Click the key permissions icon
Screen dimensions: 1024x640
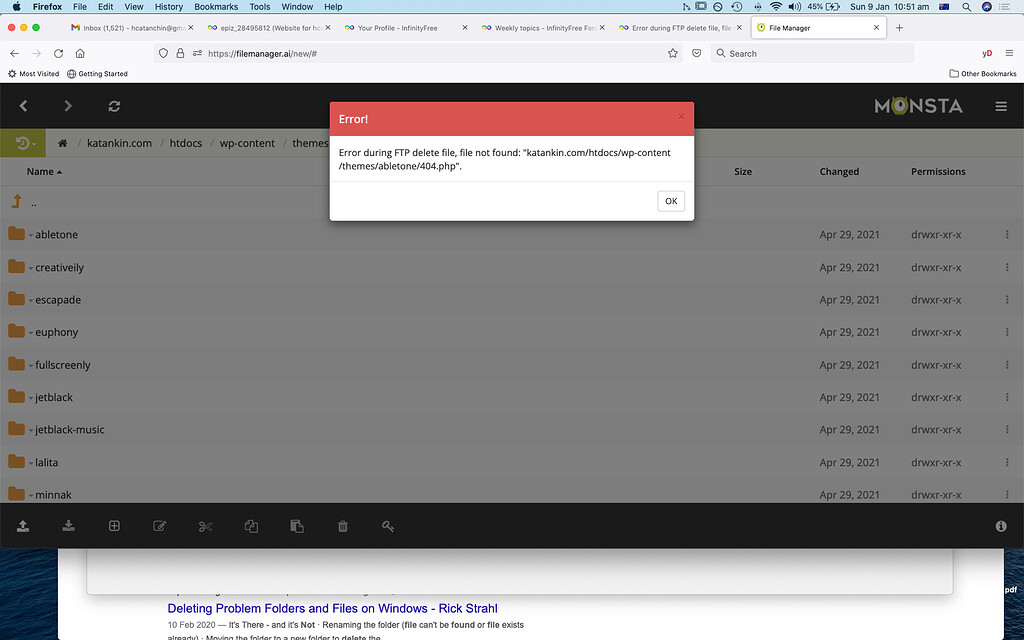coord(388,526)
